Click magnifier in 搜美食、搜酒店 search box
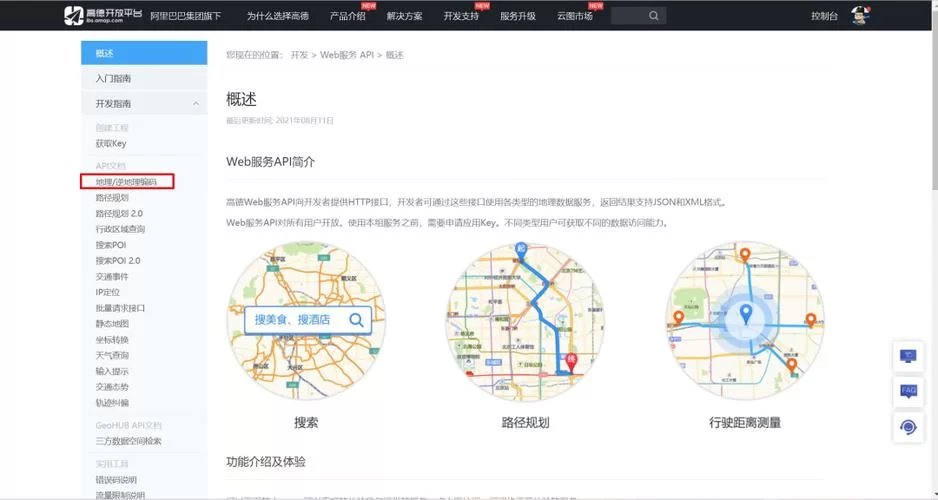The width and height of the screenshot is (938, 500). click(356, 320)
